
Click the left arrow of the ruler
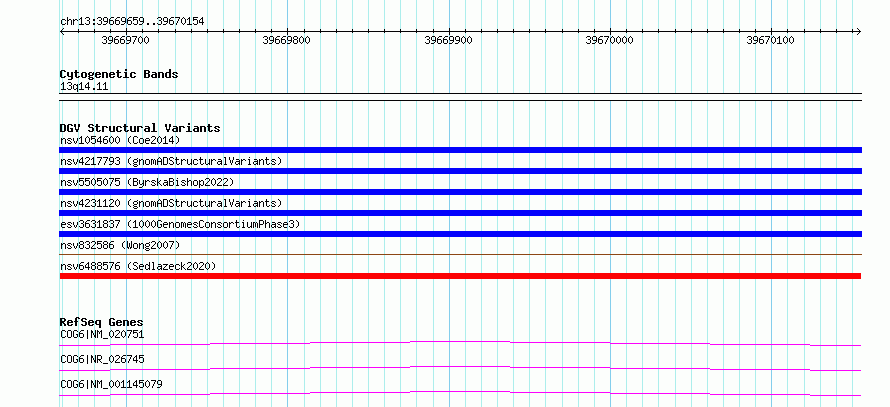(62, 32)
